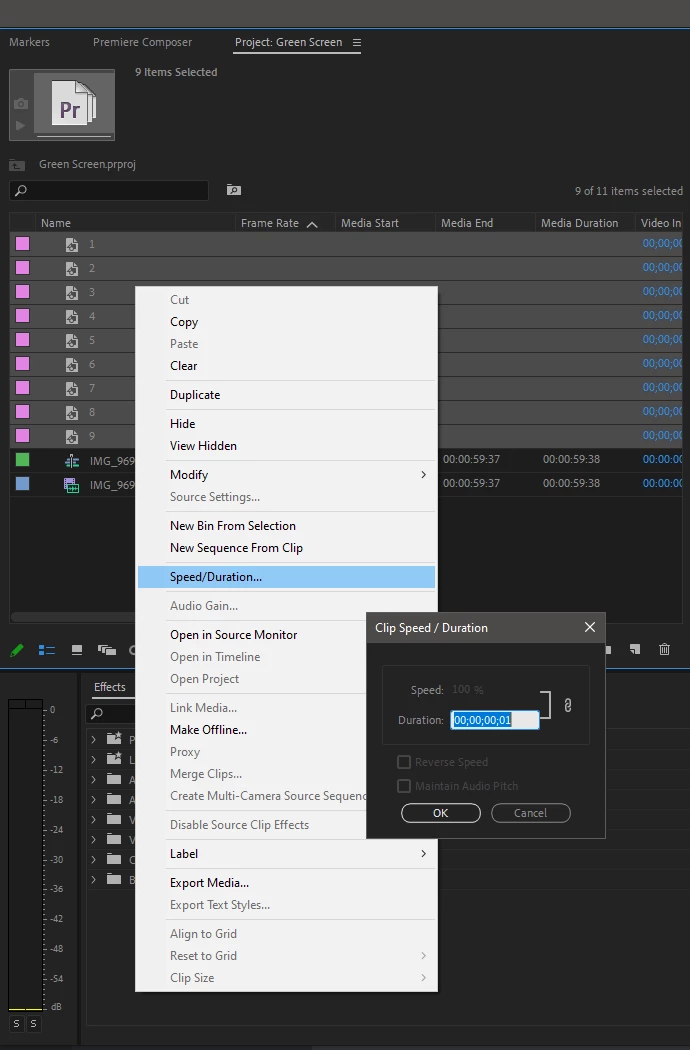The image size is (690, 1050).
Task: Switch to Premiere Composer tab
Action: pos(142,42)
